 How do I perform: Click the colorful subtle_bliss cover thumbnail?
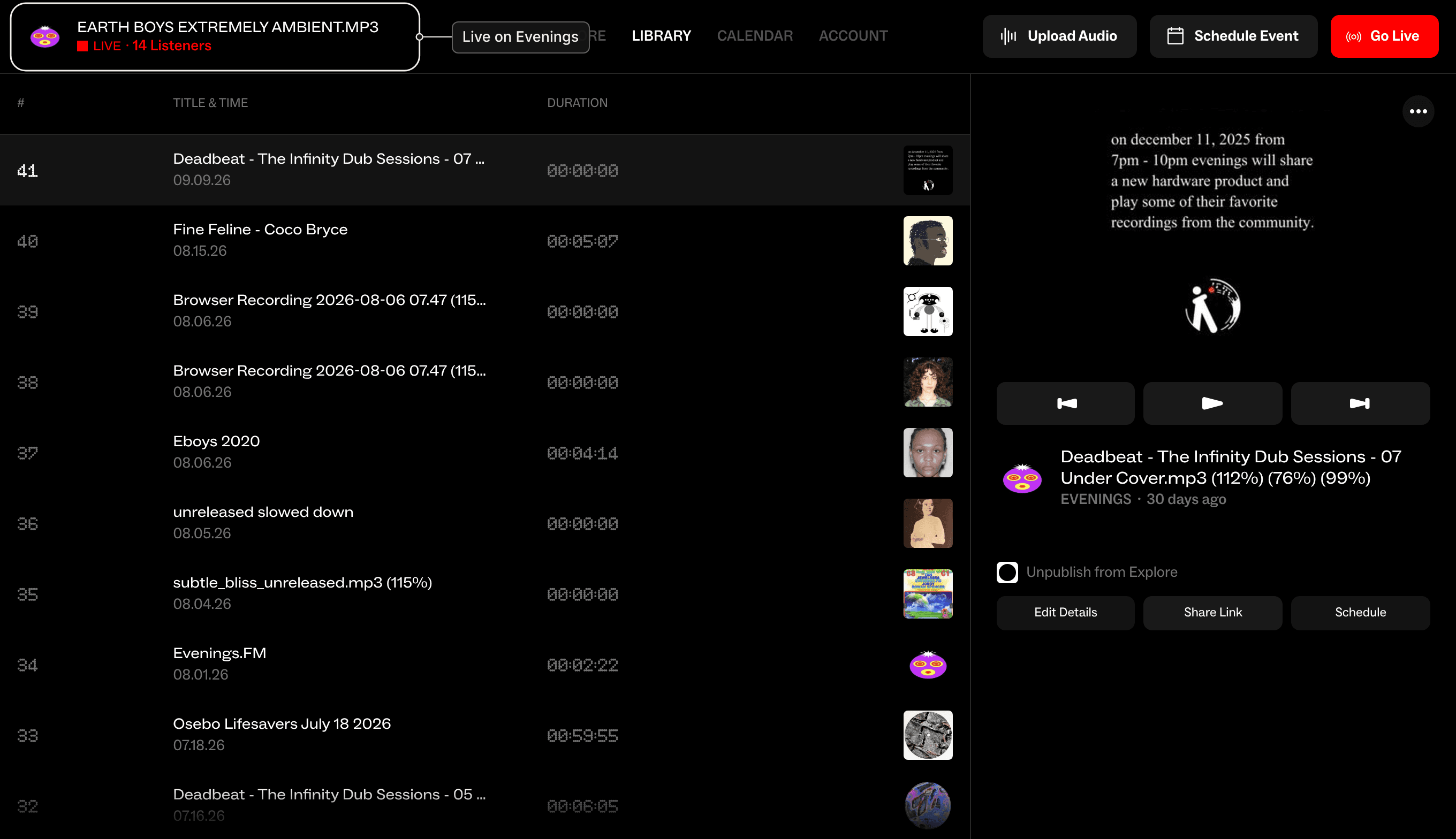point(928,593)
